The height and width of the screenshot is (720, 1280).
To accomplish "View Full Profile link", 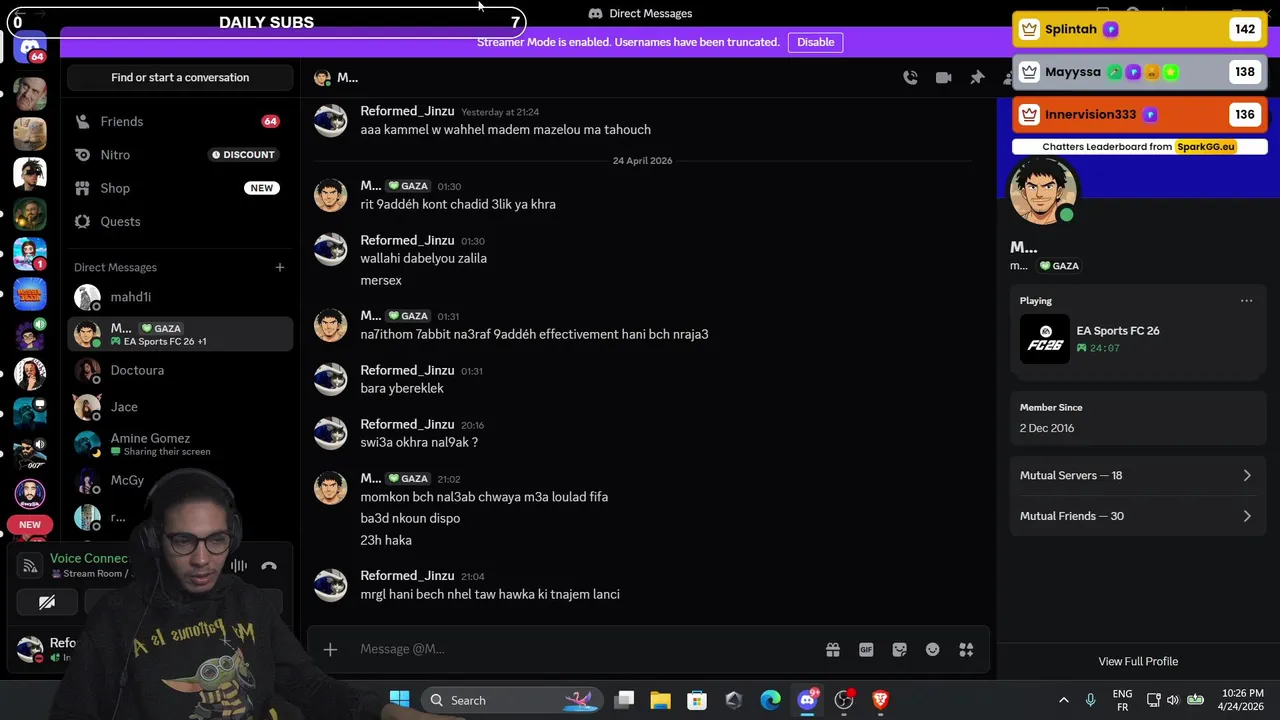I will coord(1138,661).
